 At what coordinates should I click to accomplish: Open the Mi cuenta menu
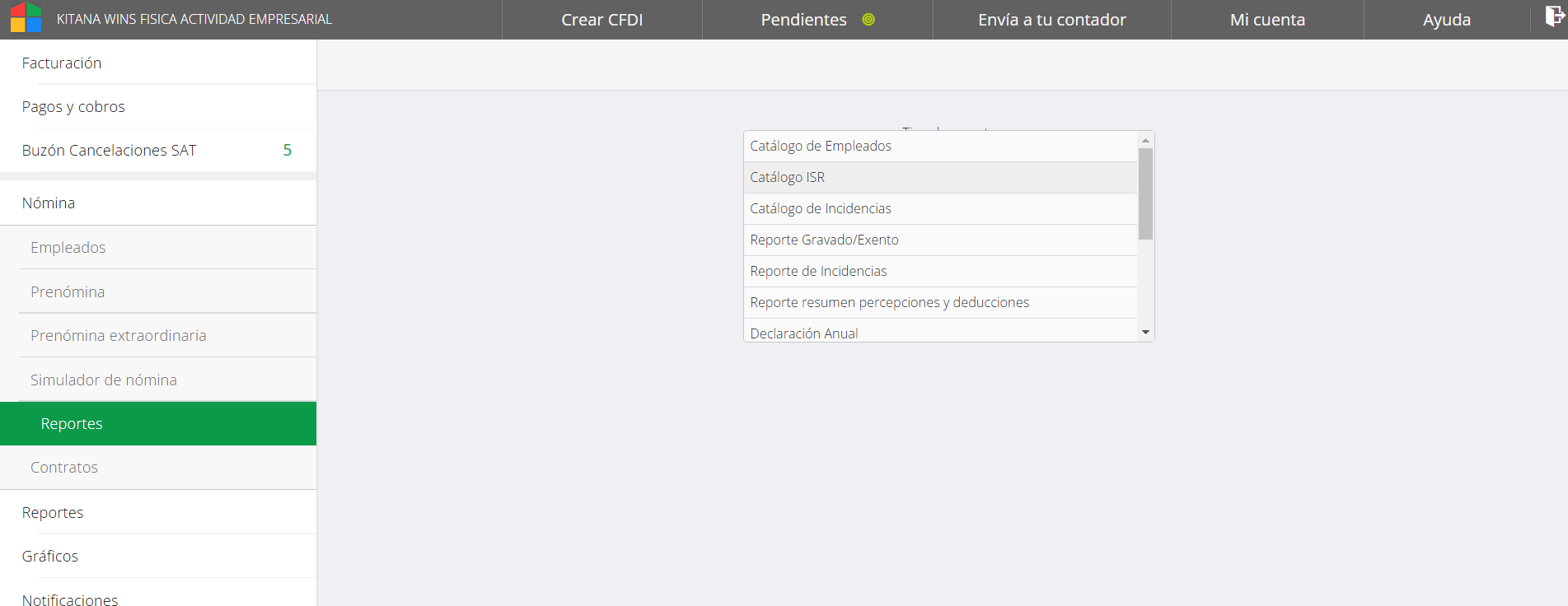[x=1267, y=20]
